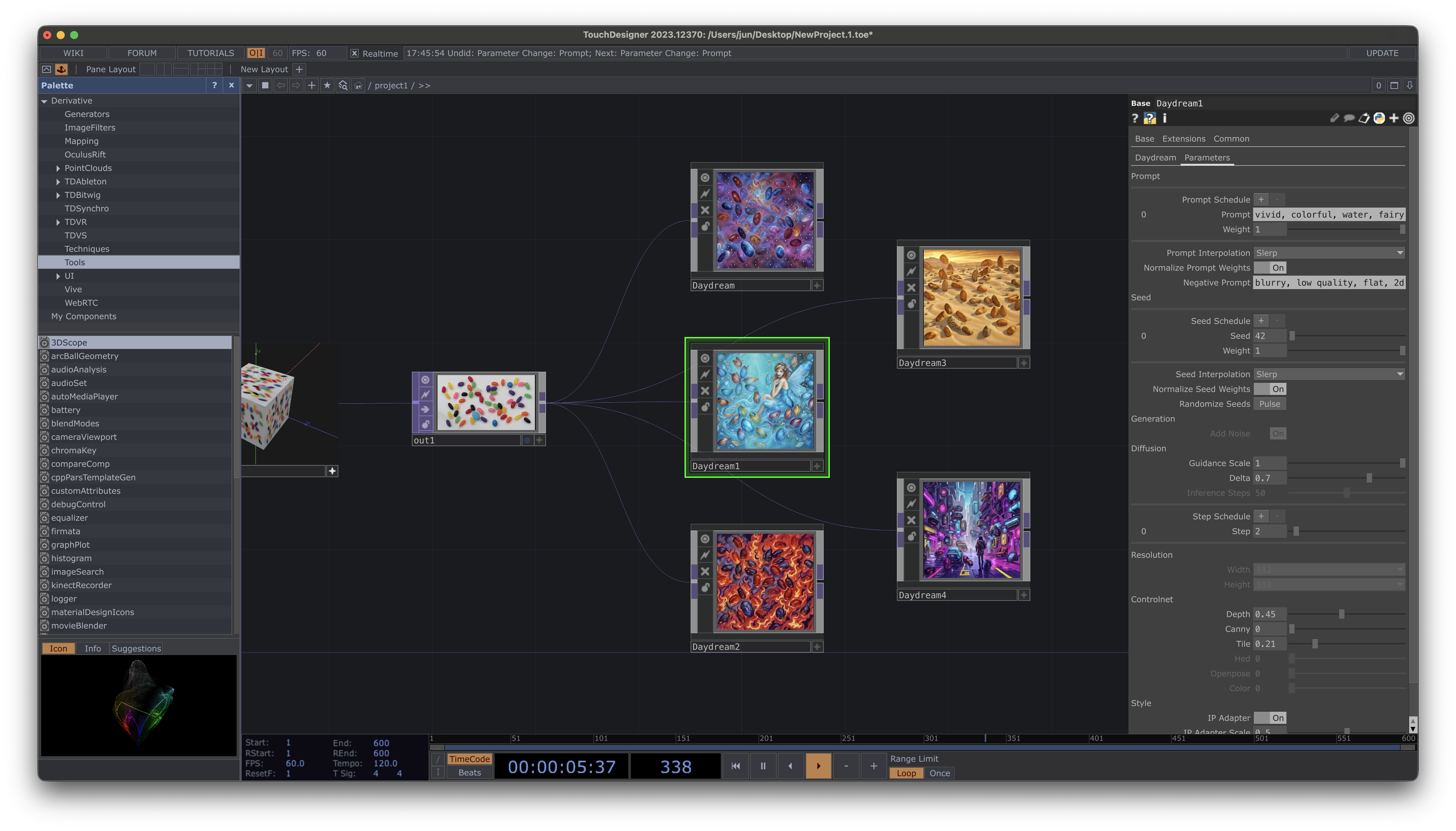1456x831 pixels.
Task: Click the Python expression language icon
Action: (x=1379, y=119)
